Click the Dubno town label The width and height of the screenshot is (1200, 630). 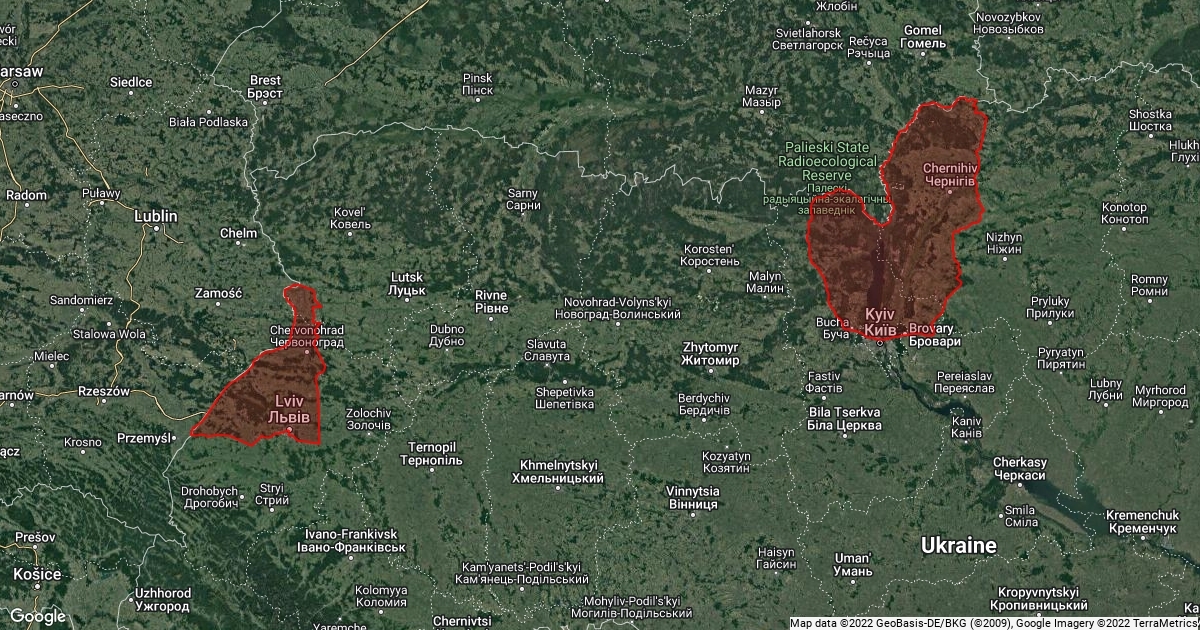click(x=446, y=334)
